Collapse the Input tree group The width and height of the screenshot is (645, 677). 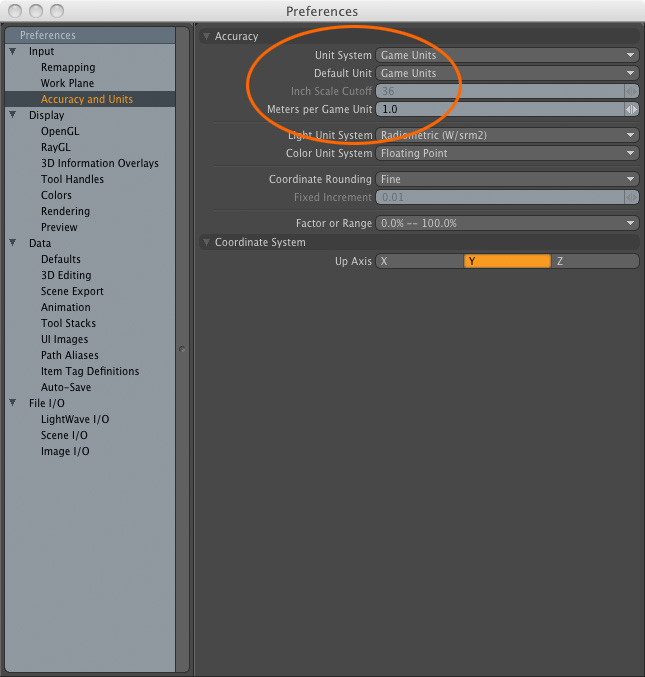point(13,51)
